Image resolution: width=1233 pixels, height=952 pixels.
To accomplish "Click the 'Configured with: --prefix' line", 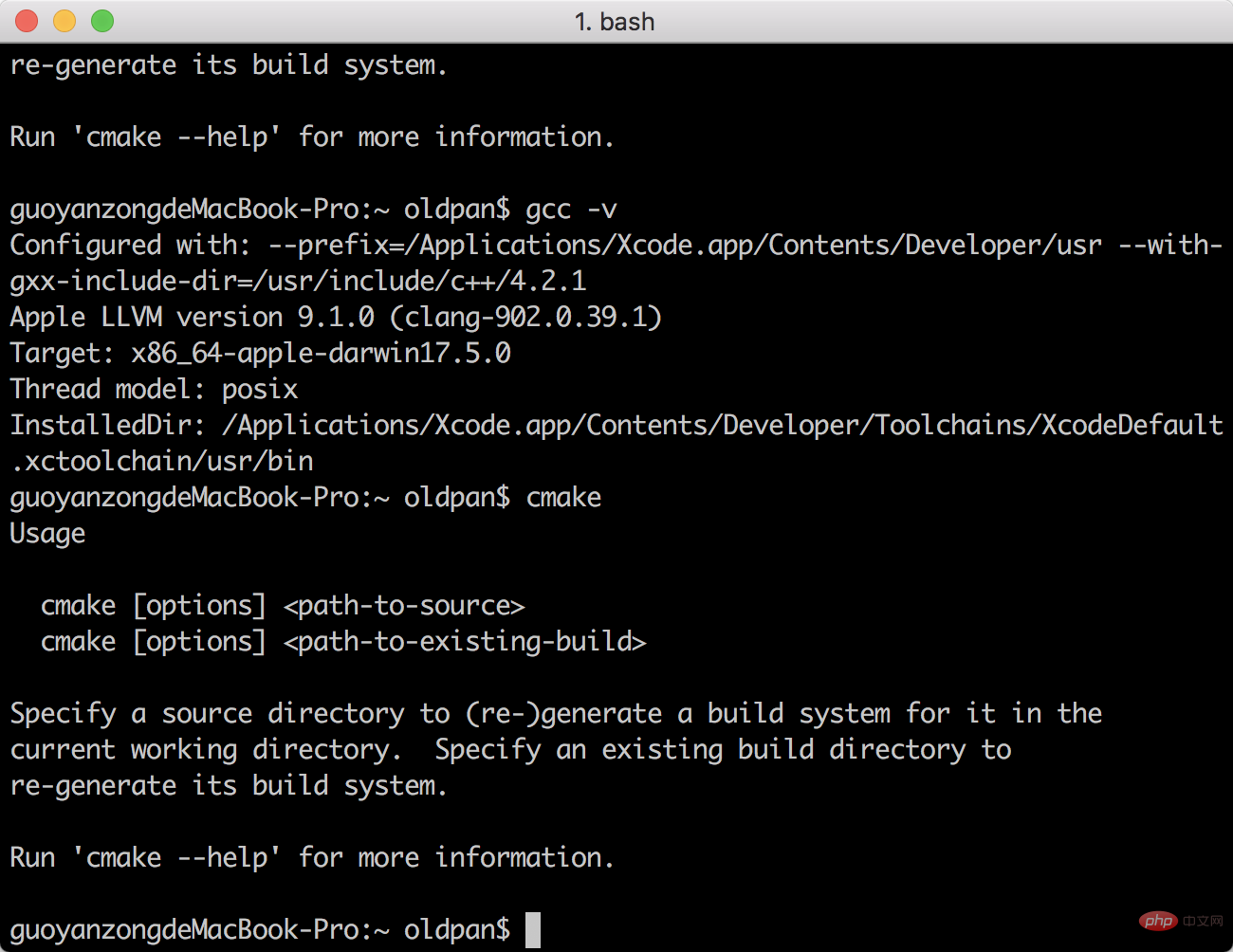I will tap(616, 245).
